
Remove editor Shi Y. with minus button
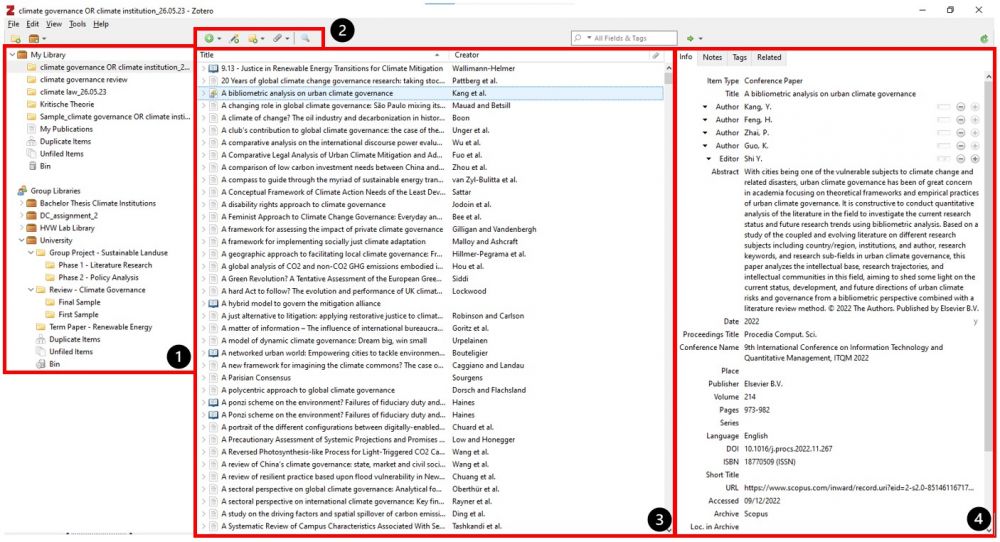(960, 159)
